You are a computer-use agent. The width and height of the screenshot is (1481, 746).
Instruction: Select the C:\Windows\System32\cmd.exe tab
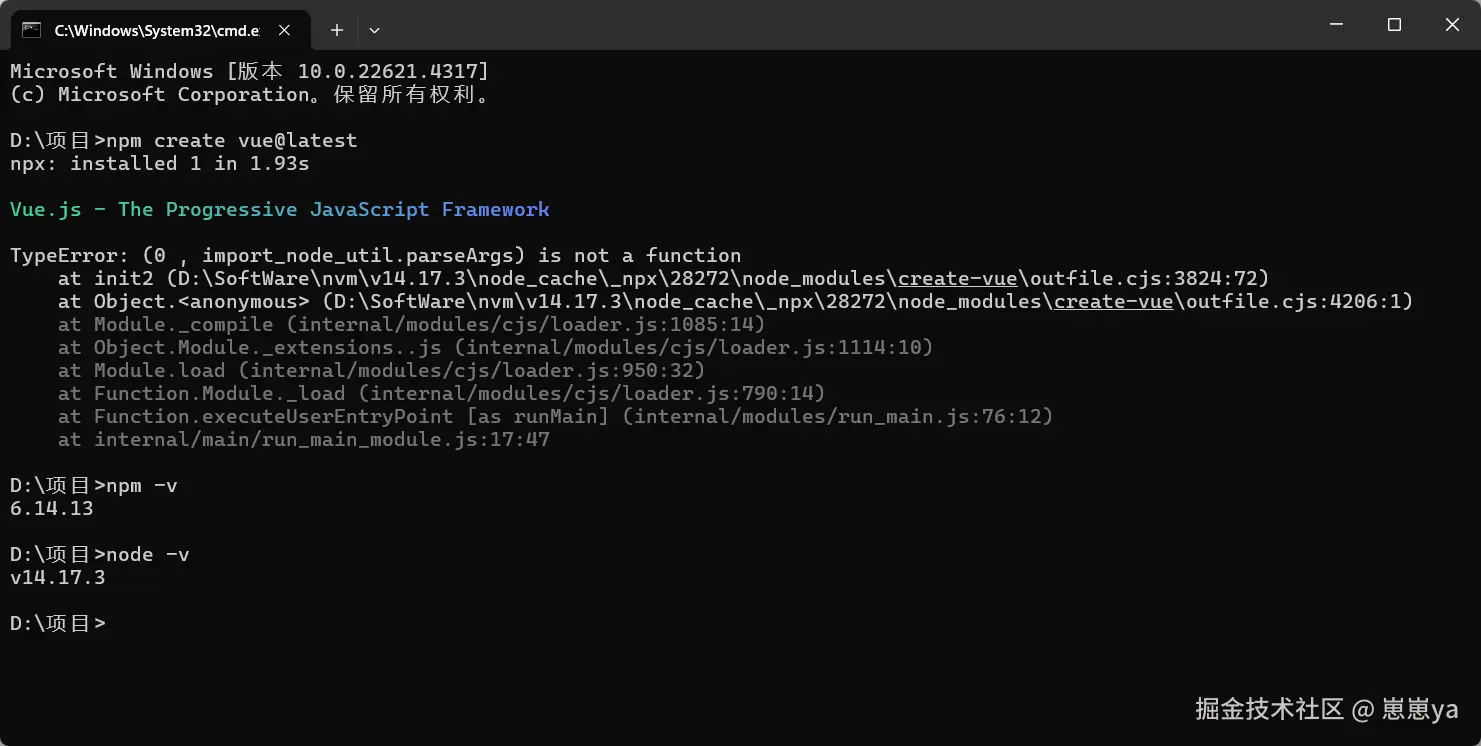pyautogui.click(x=157, y=30)
